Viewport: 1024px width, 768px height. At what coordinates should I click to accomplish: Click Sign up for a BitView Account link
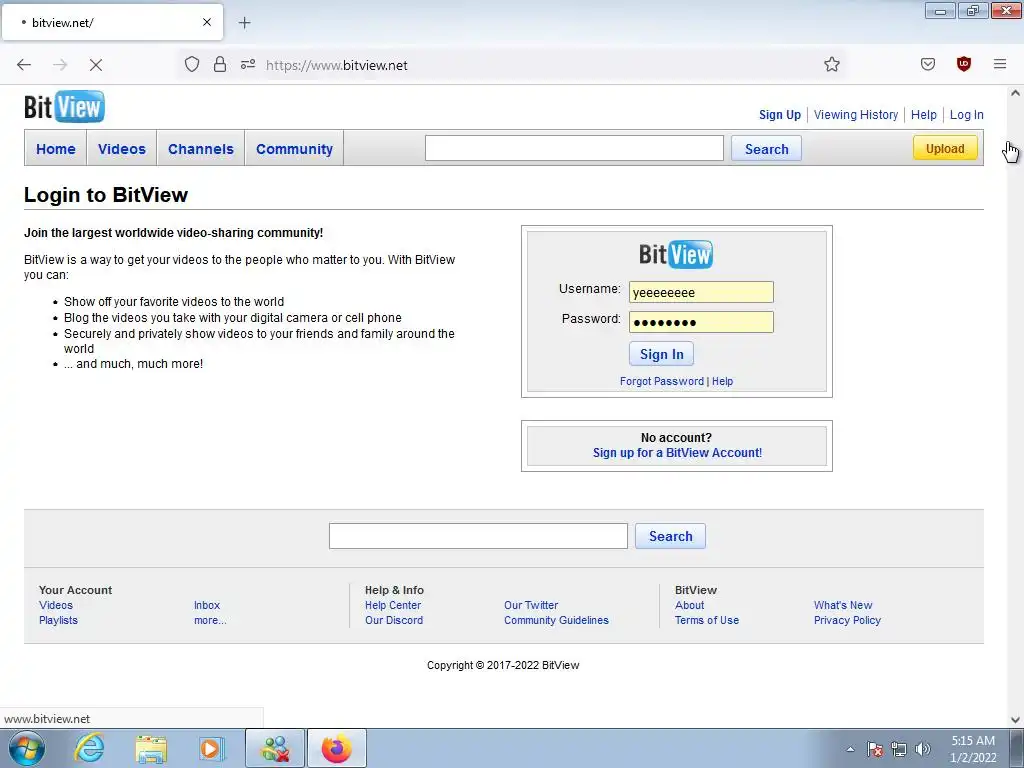point(677,453)
